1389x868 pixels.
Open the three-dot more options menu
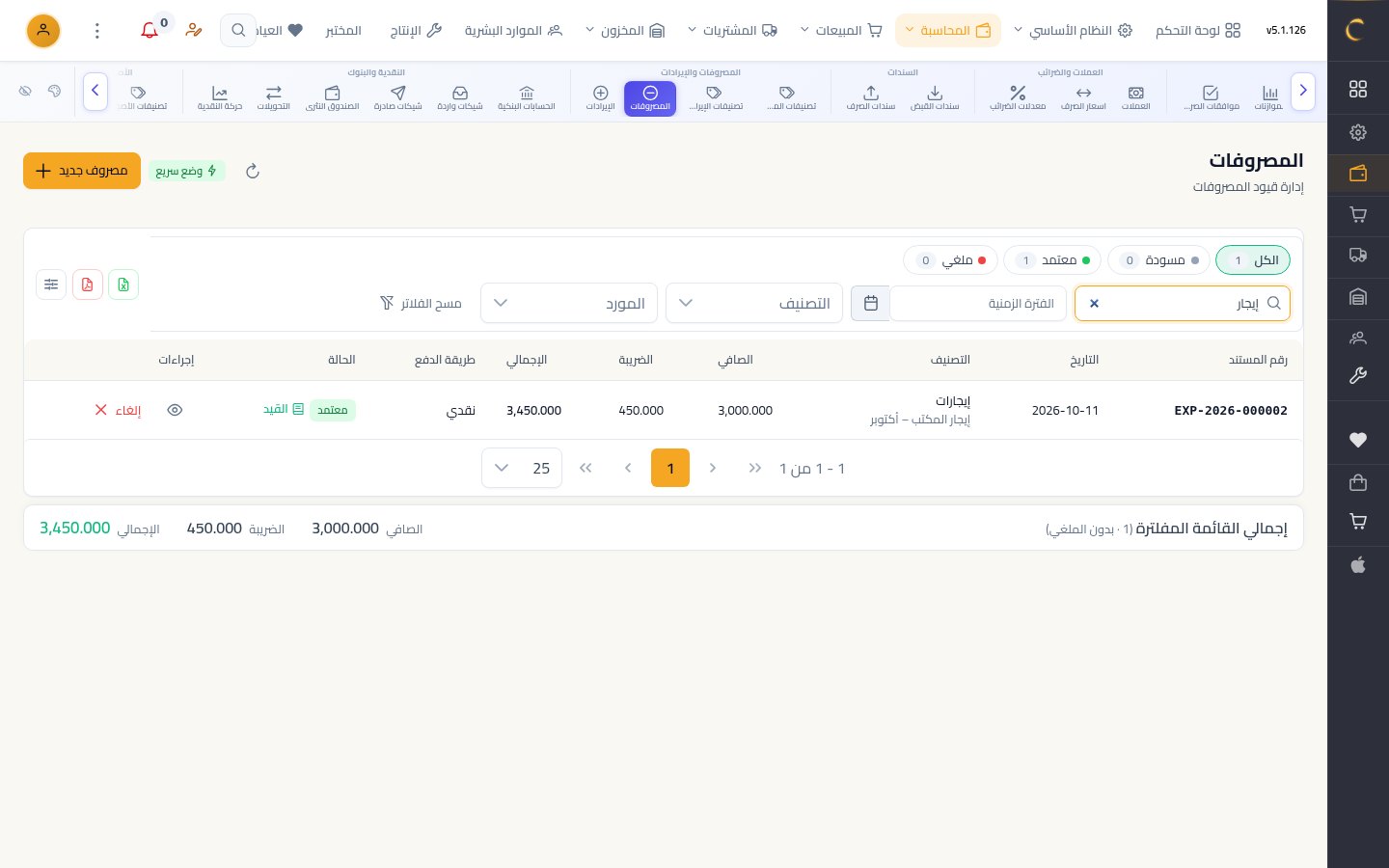(x=96, y=31)
